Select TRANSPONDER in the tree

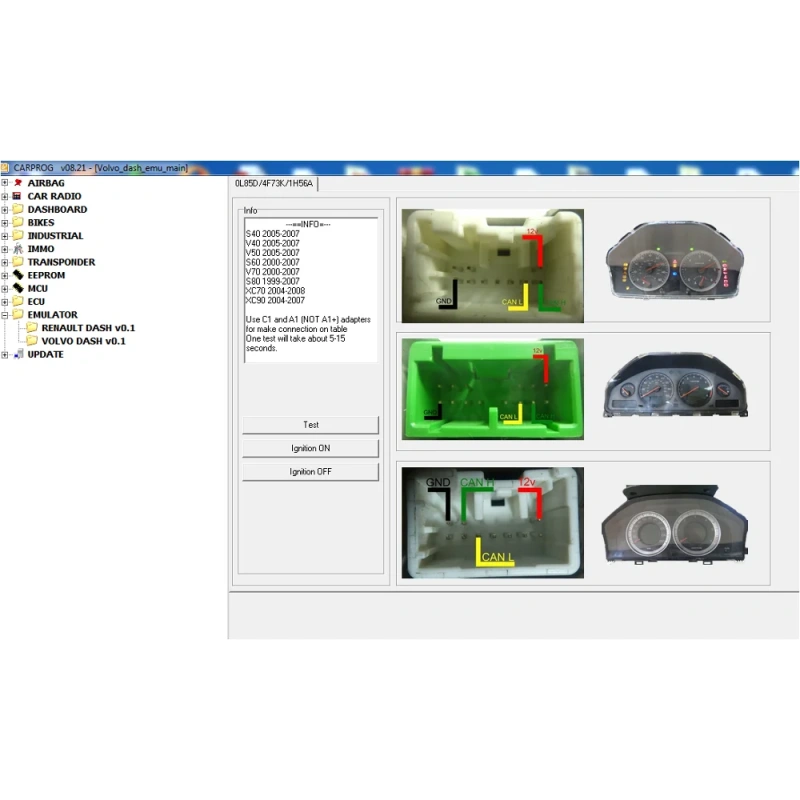click(61, 262)
